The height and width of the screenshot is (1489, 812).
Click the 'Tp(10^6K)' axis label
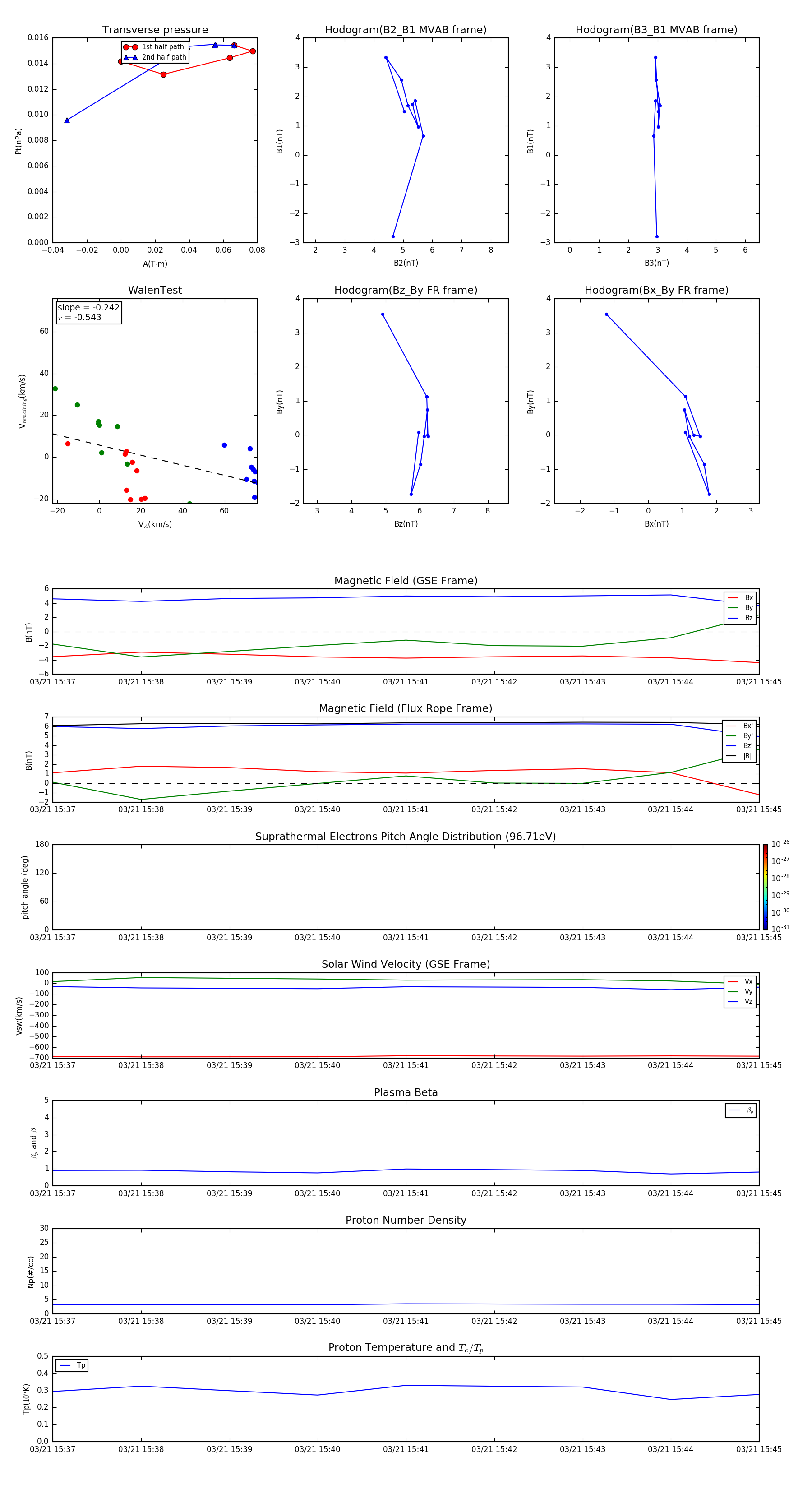pos(26,1399)
